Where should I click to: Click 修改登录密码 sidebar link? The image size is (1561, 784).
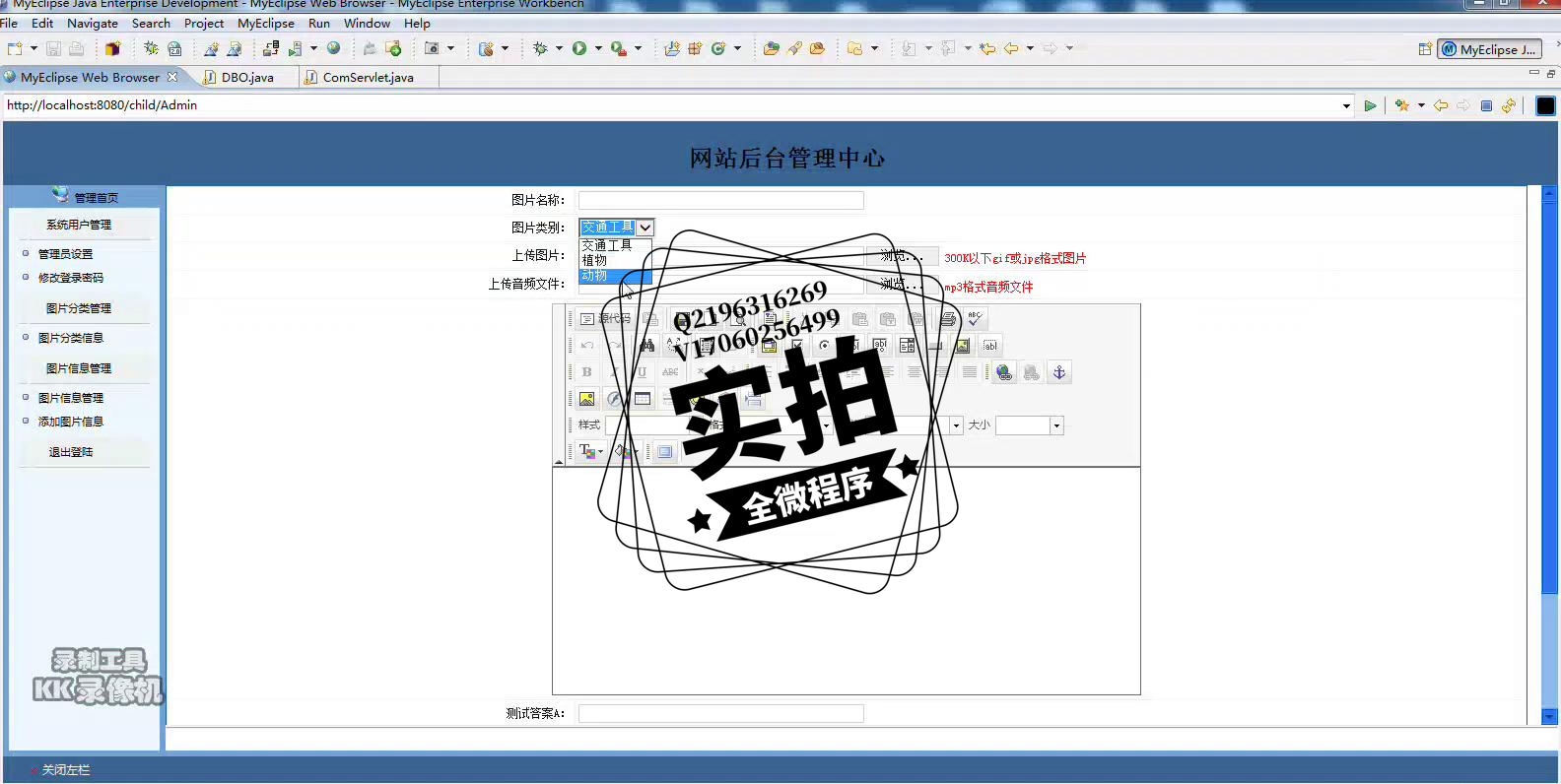pyautogui.click(x=70, y=278)
